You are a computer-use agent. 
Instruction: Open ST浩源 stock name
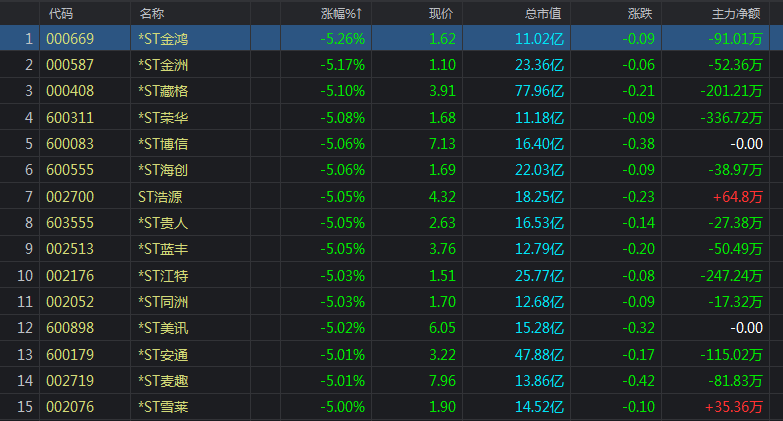(x=160, y=197)
